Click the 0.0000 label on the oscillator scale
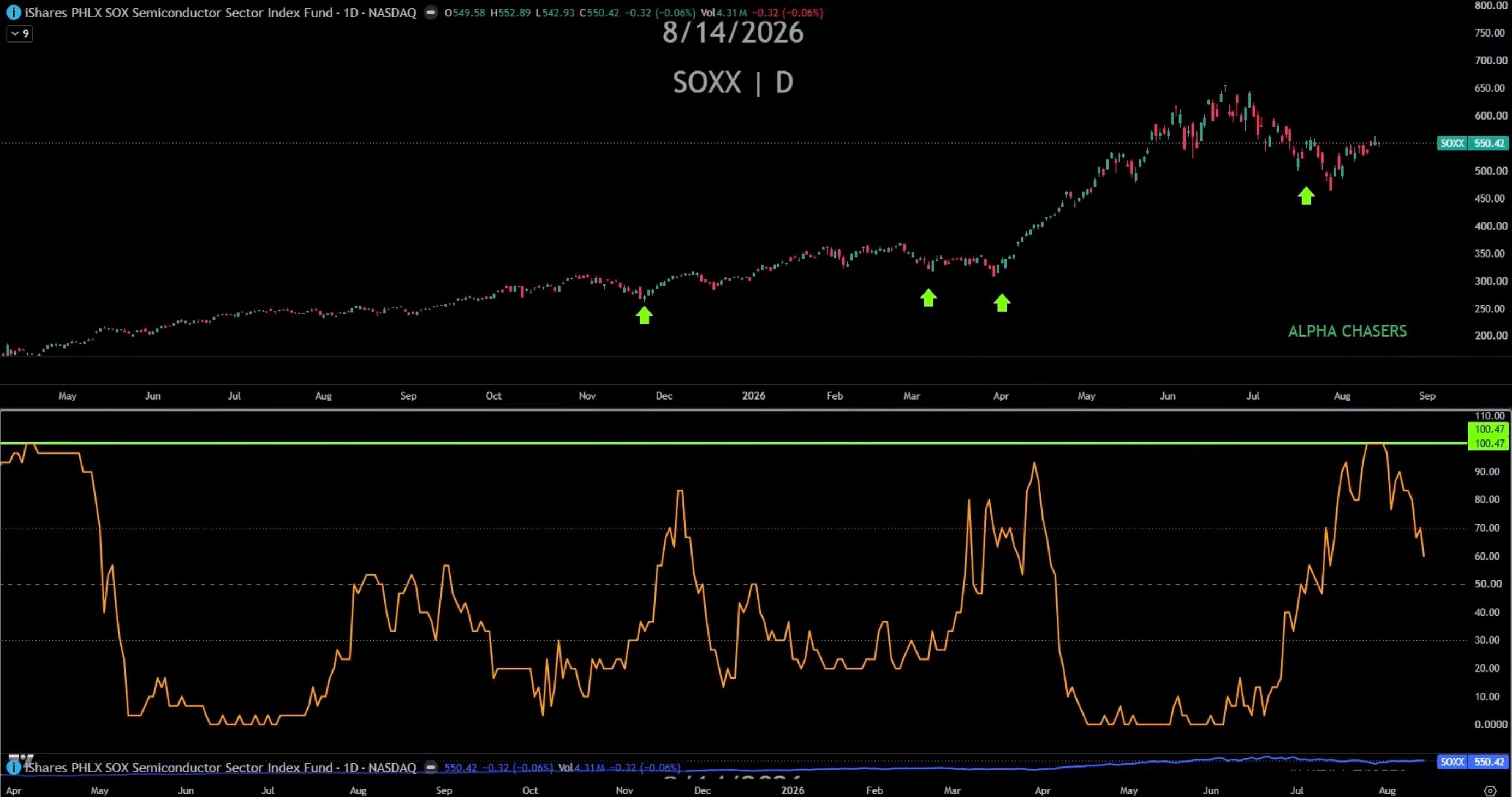 pos(1491,724)
